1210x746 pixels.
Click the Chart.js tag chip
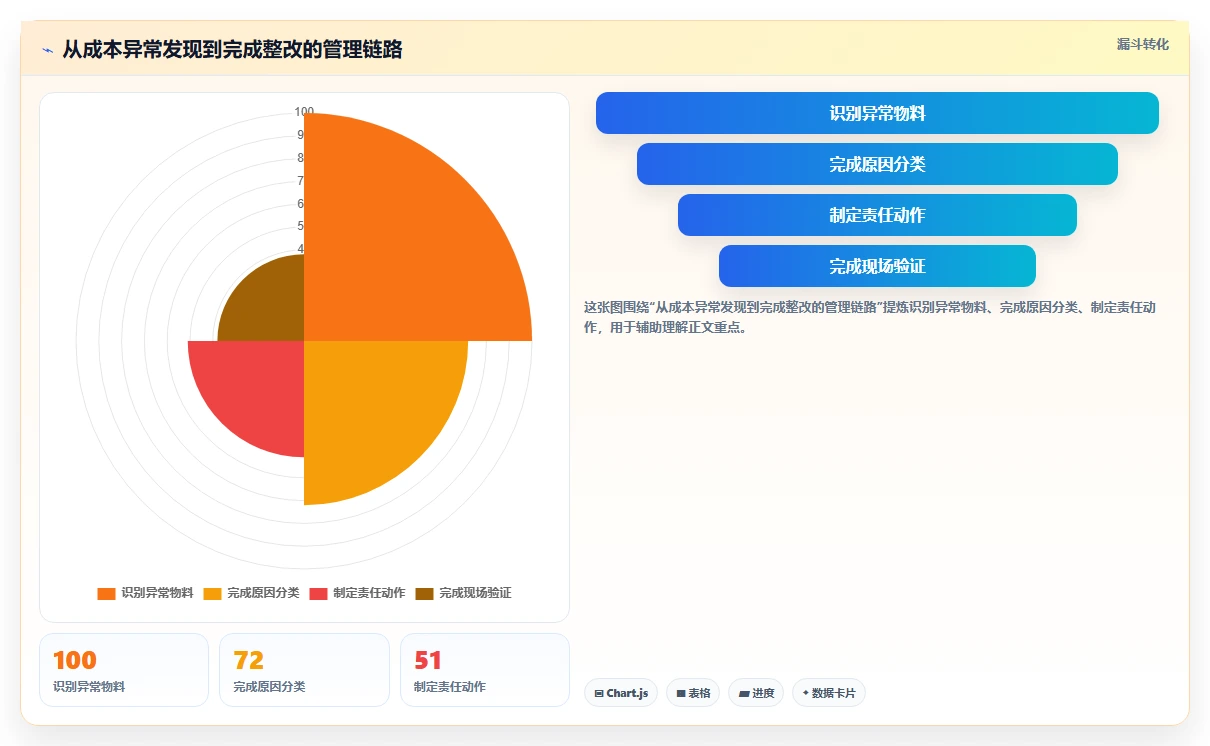[x=621, y=693]
